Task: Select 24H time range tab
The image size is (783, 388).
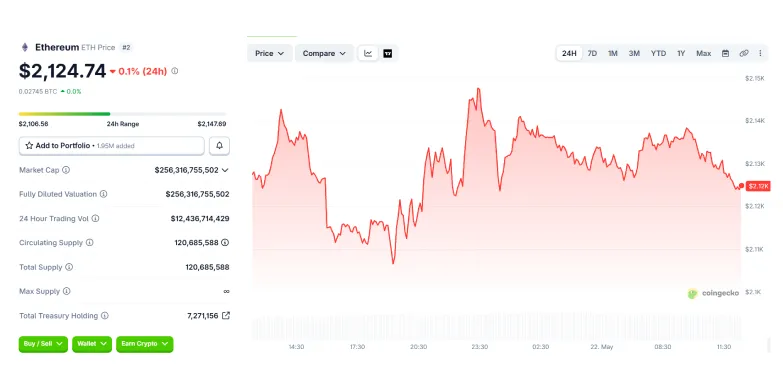Action: tap(569, 53)
